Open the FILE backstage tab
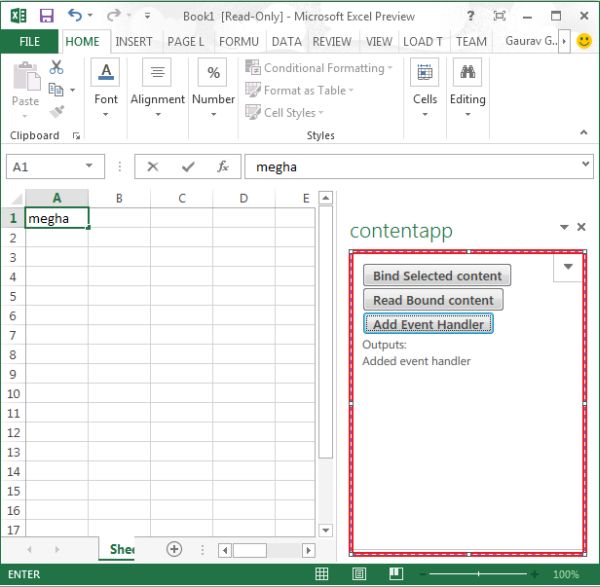This screenshot has height=587, width=600. pyautogui.click(x=29, y=41)
